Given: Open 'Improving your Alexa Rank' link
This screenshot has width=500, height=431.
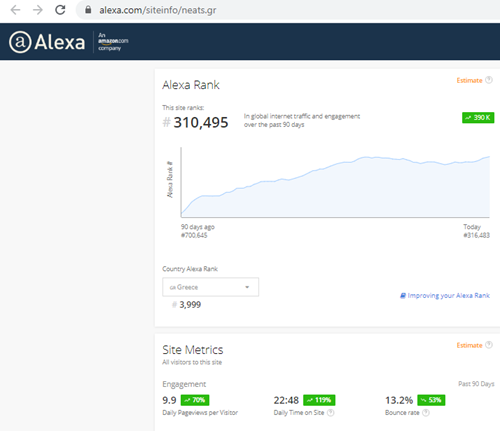Looking at the screenshot, I should 448,295.
